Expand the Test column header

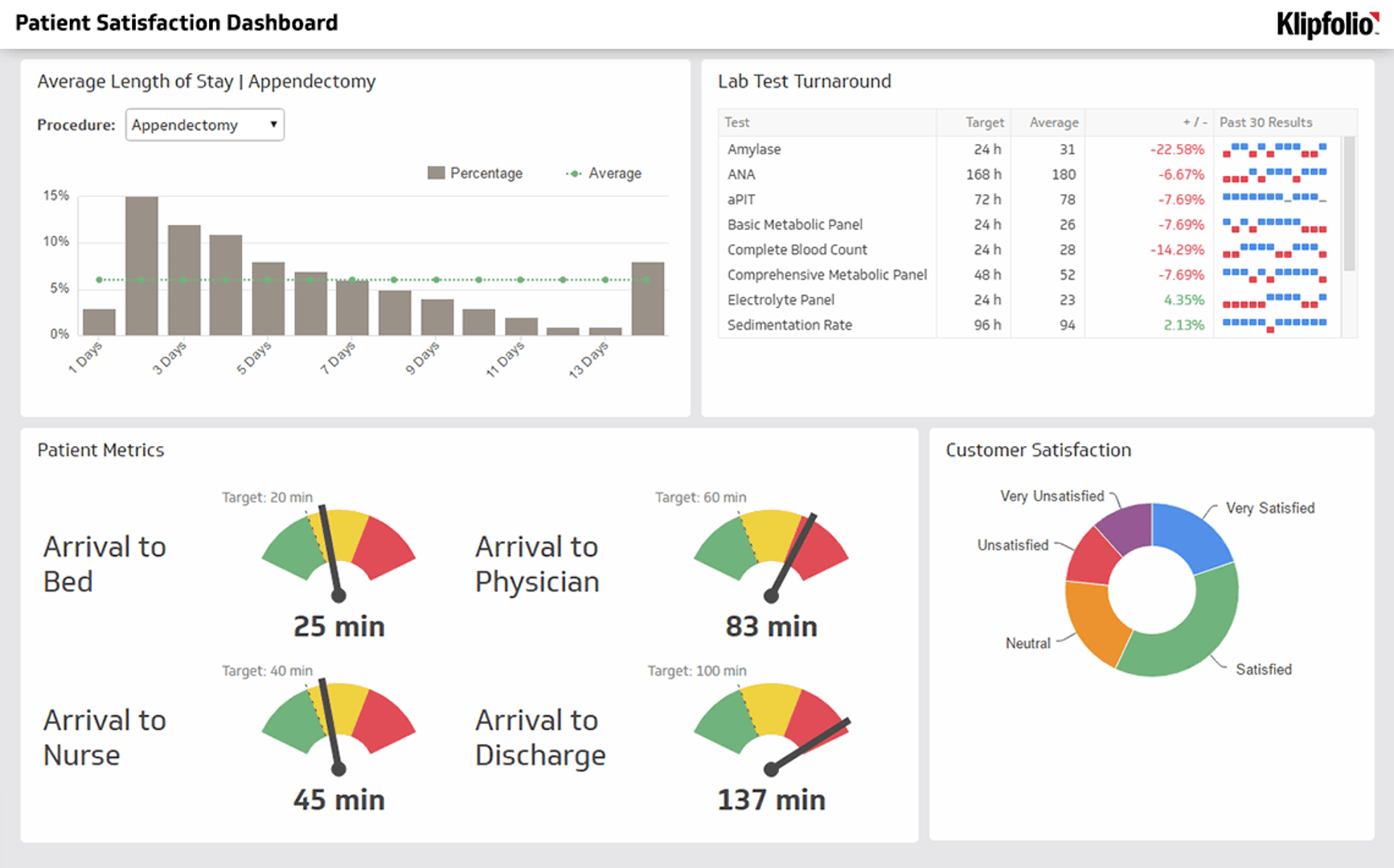[x=736, y=122]
